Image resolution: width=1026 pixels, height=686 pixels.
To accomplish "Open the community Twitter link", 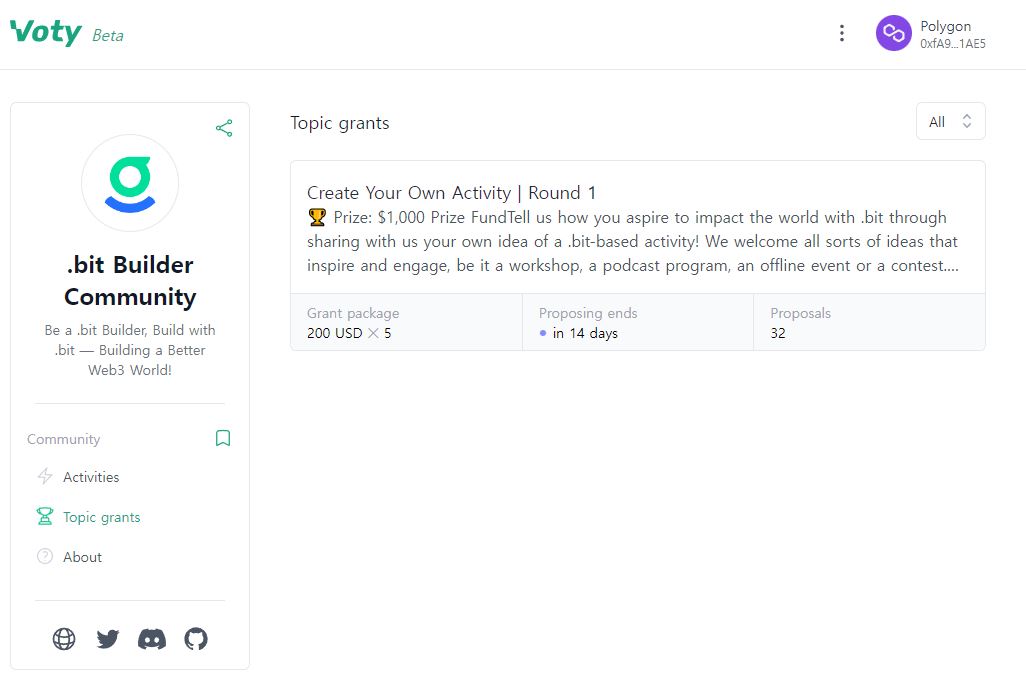I will tap(107, 638).
